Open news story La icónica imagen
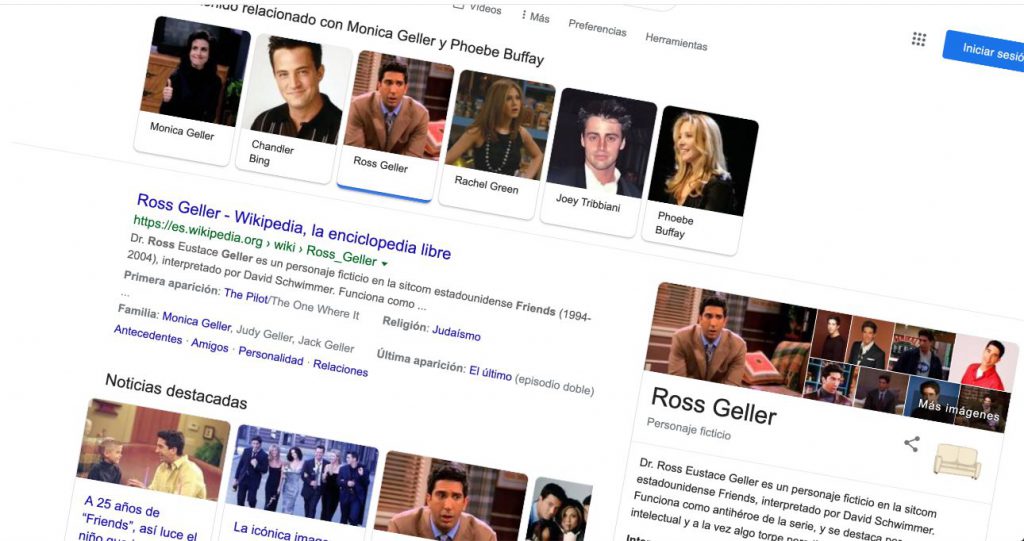Viewport: 1024px width, 541px height. tap(281, 531)
